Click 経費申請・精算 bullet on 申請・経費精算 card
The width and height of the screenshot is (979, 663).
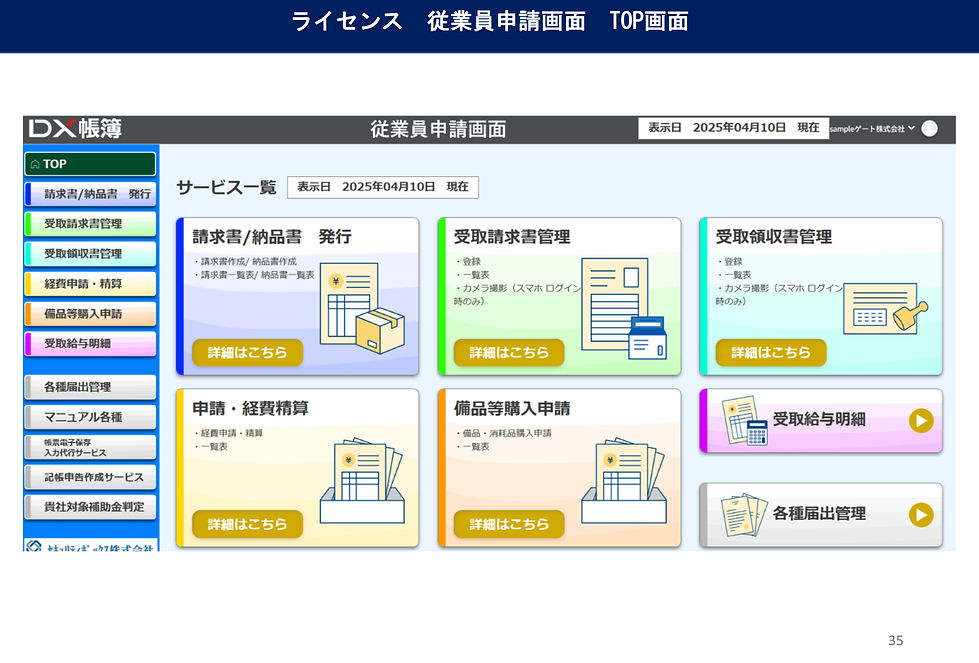point(229,433)
